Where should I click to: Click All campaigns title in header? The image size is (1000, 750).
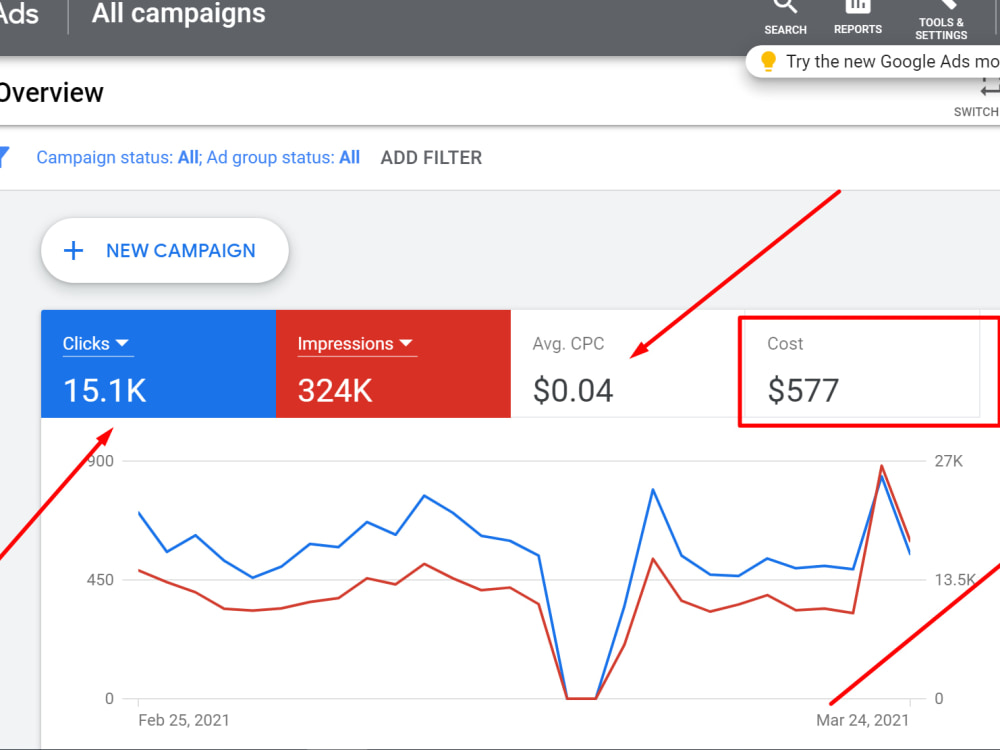tap(179, 13)
